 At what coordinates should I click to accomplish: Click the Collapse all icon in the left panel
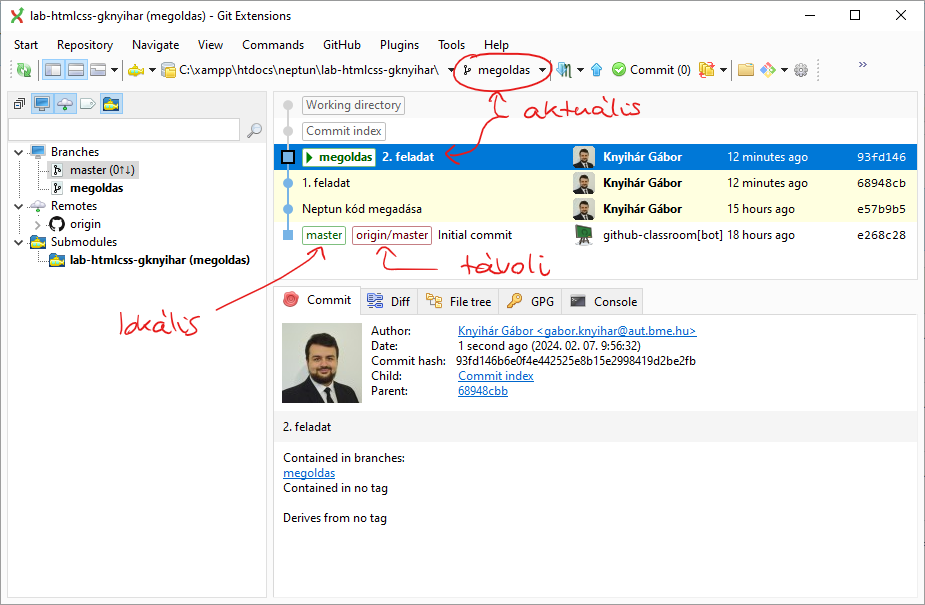point(19,104)
